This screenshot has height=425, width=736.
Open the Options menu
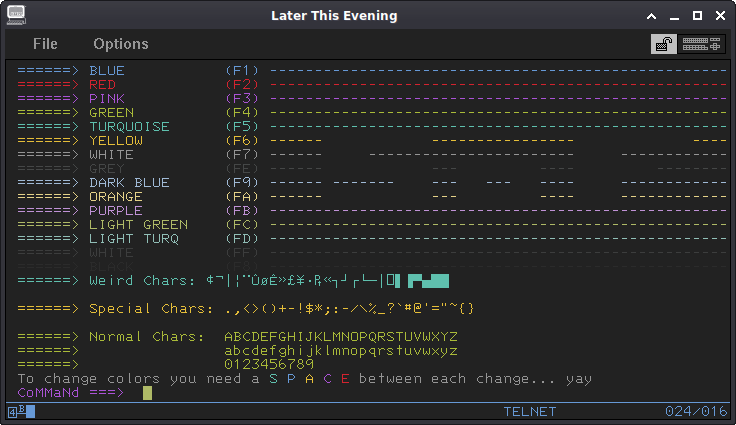click(121, 44)
